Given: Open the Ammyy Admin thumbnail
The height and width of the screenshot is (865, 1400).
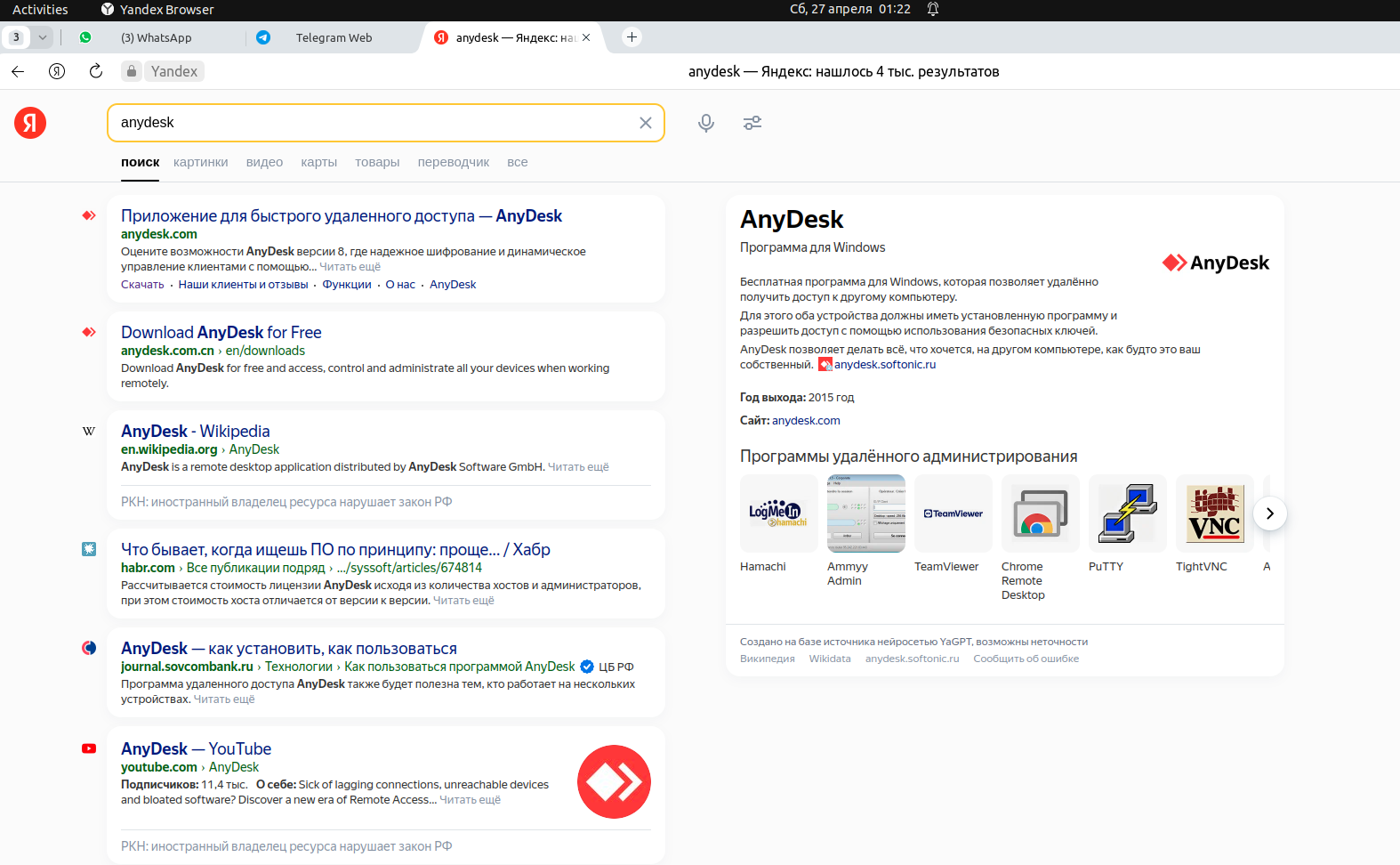Looking at the screenshot, I should point(866,513).
